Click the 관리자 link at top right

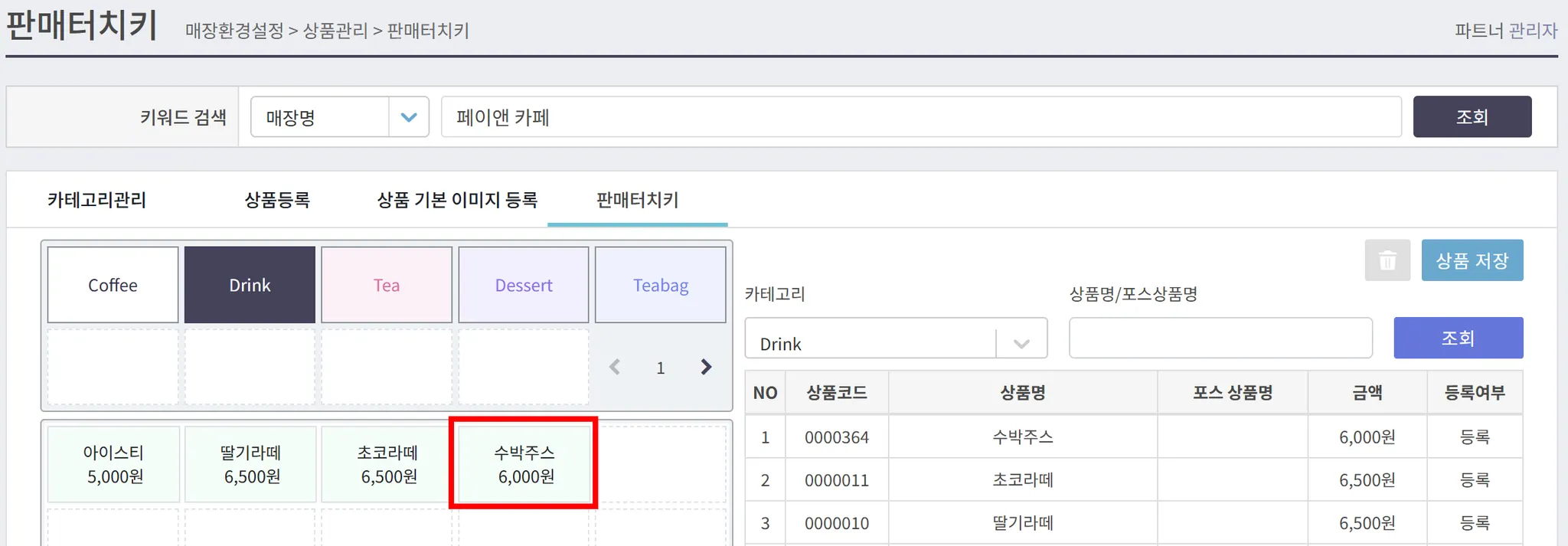[1533, 31]
